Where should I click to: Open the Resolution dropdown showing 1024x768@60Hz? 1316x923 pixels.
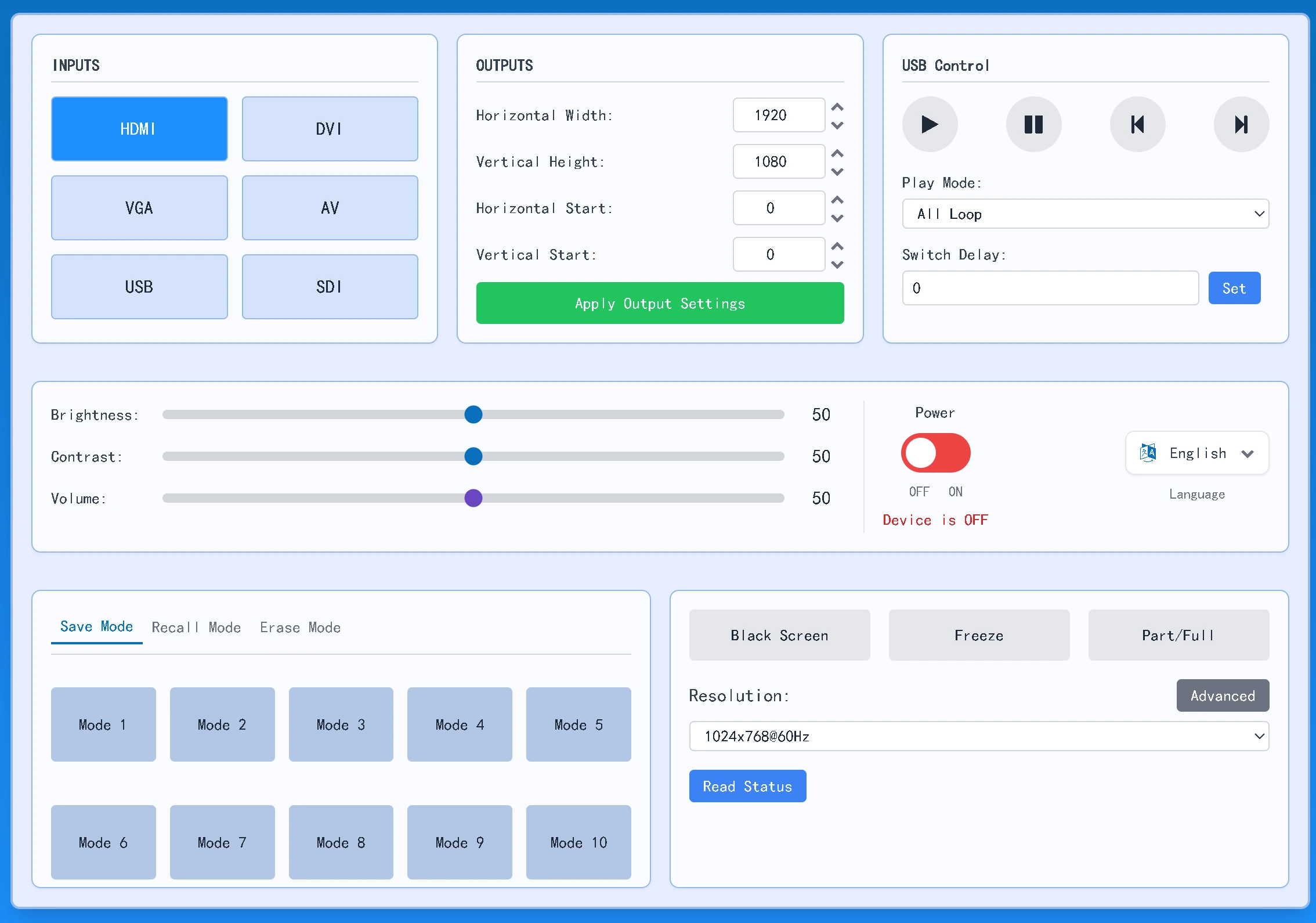point(979,736)
